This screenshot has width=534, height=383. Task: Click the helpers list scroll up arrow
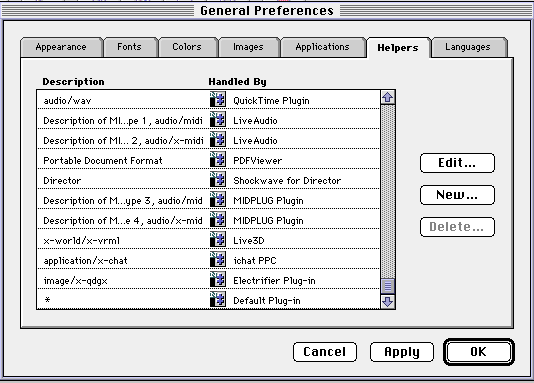click(388, 98)
